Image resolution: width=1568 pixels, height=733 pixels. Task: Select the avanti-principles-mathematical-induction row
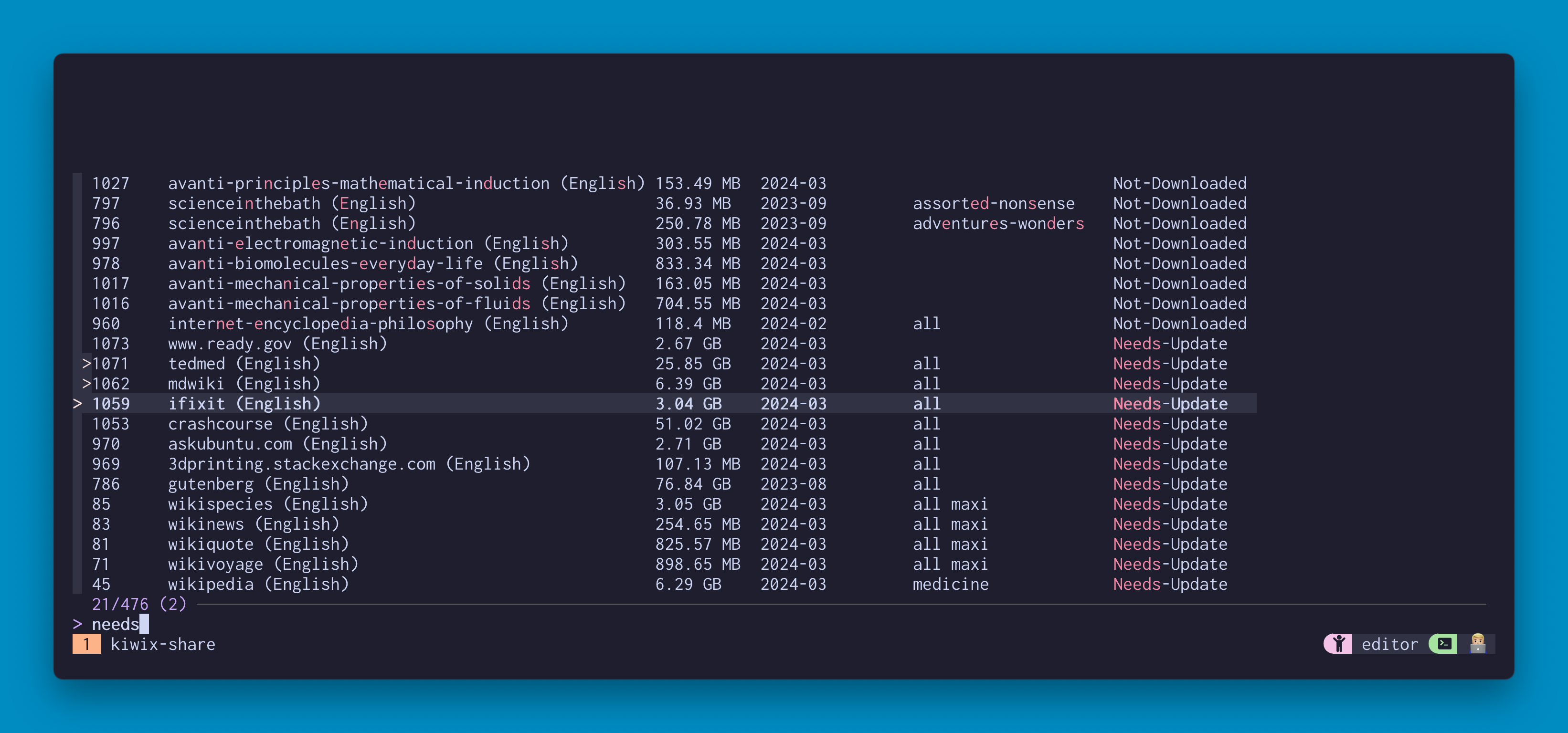click(665, 183)
